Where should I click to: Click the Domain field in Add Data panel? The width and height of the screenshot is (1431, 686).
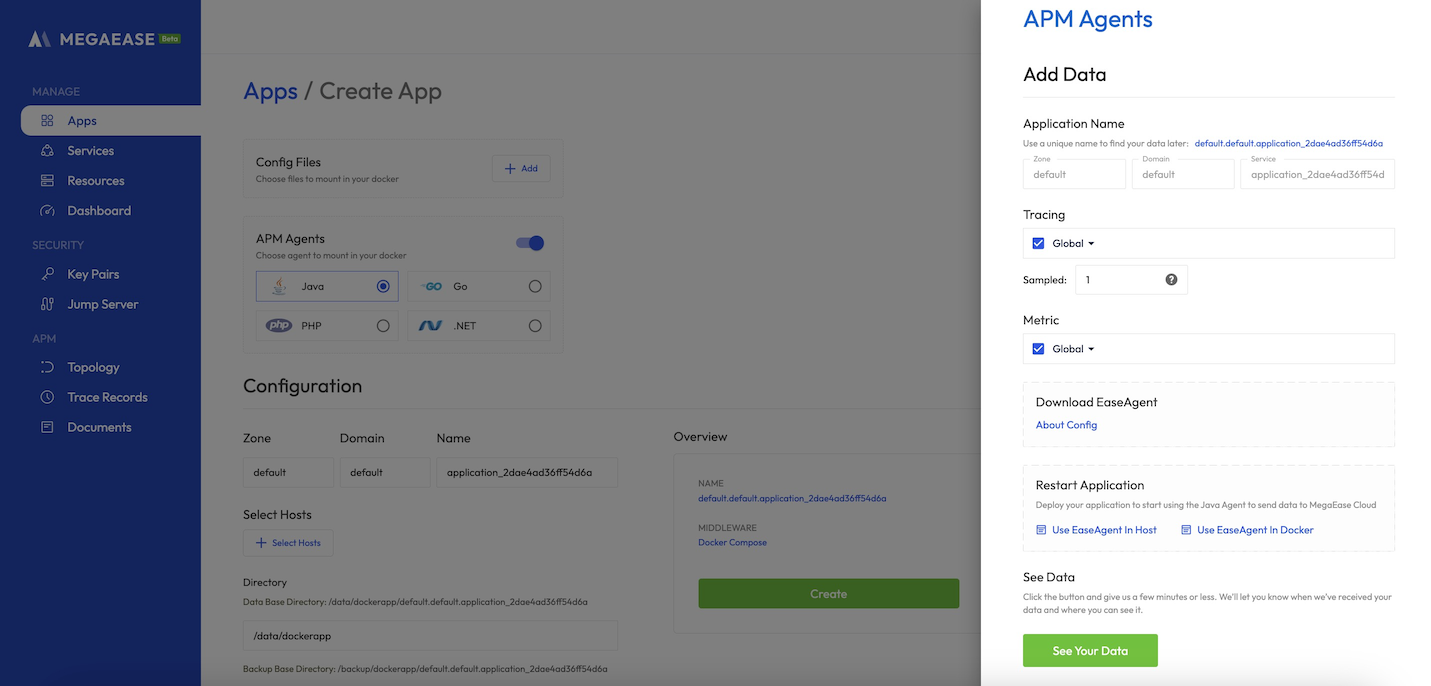[1183, 173]
